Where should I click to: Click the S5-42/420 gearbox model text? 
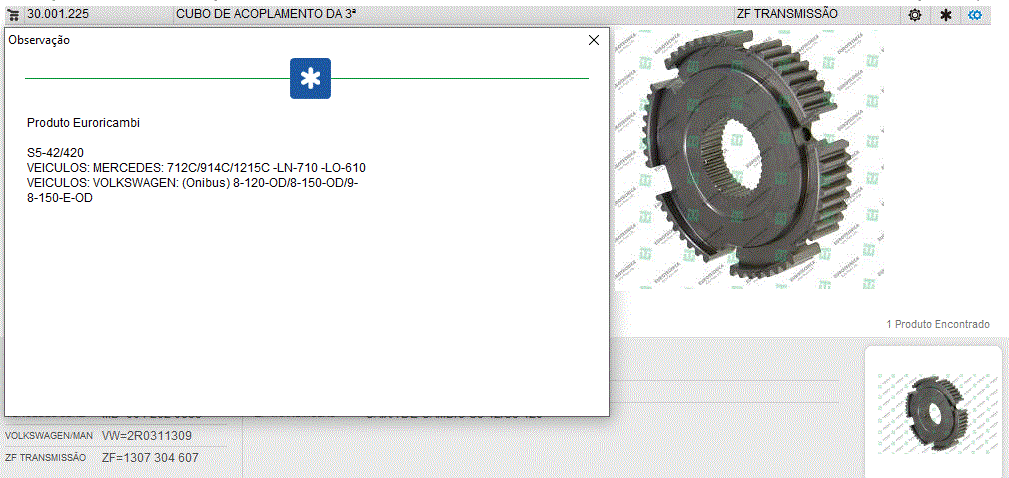pyautogui.click(x=57, y=153)
